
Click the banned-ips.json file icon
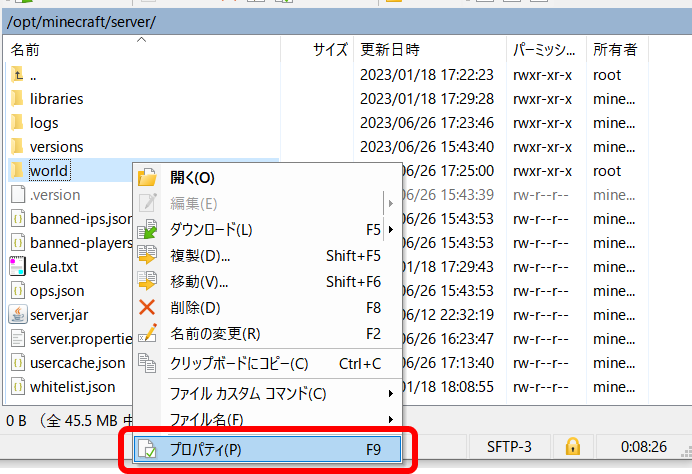point(18,218)
